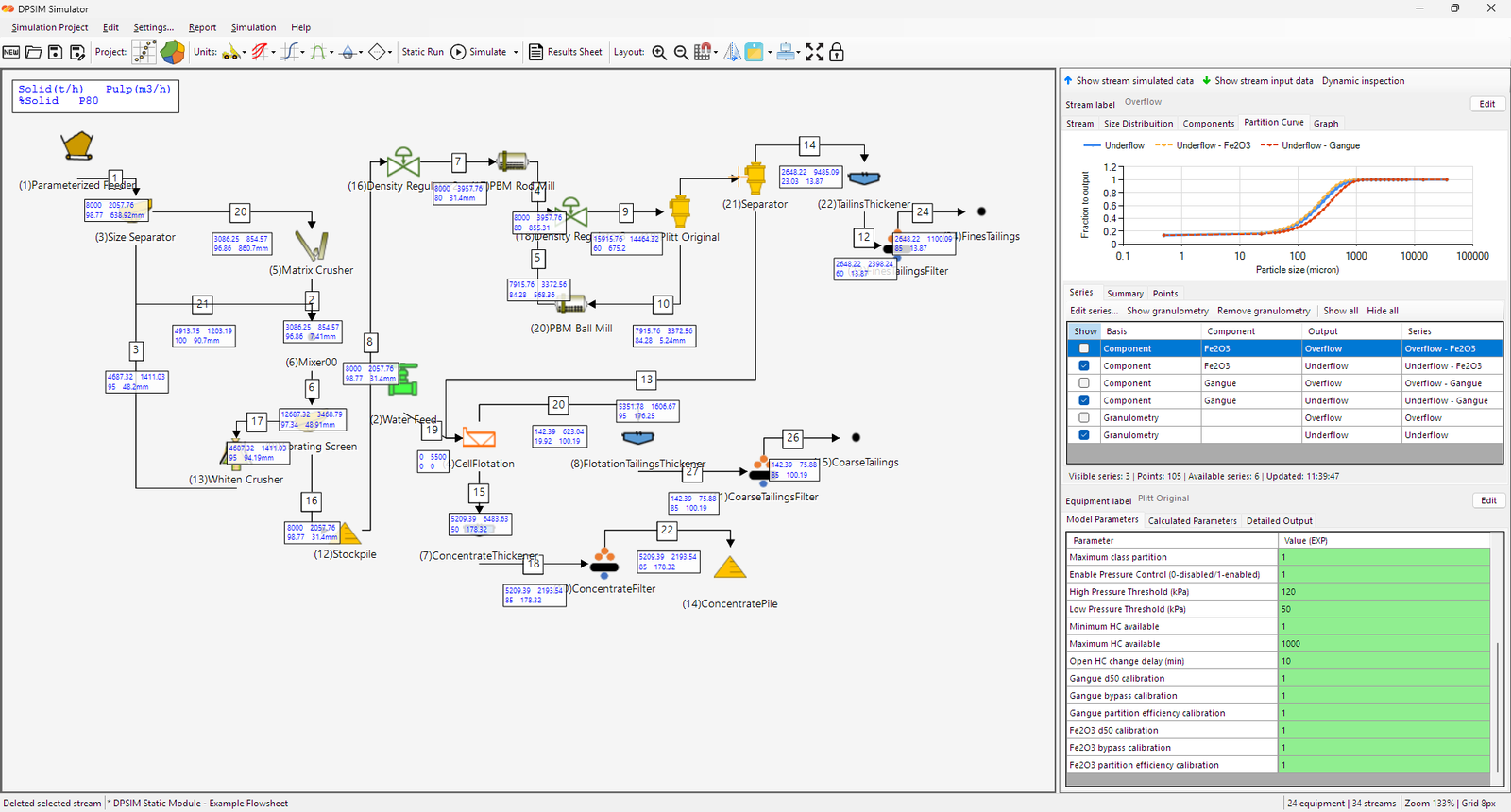Open dropdown arrow beside red sieve icon
Viewport: 1511px width, 812px height.
[273, 53]
